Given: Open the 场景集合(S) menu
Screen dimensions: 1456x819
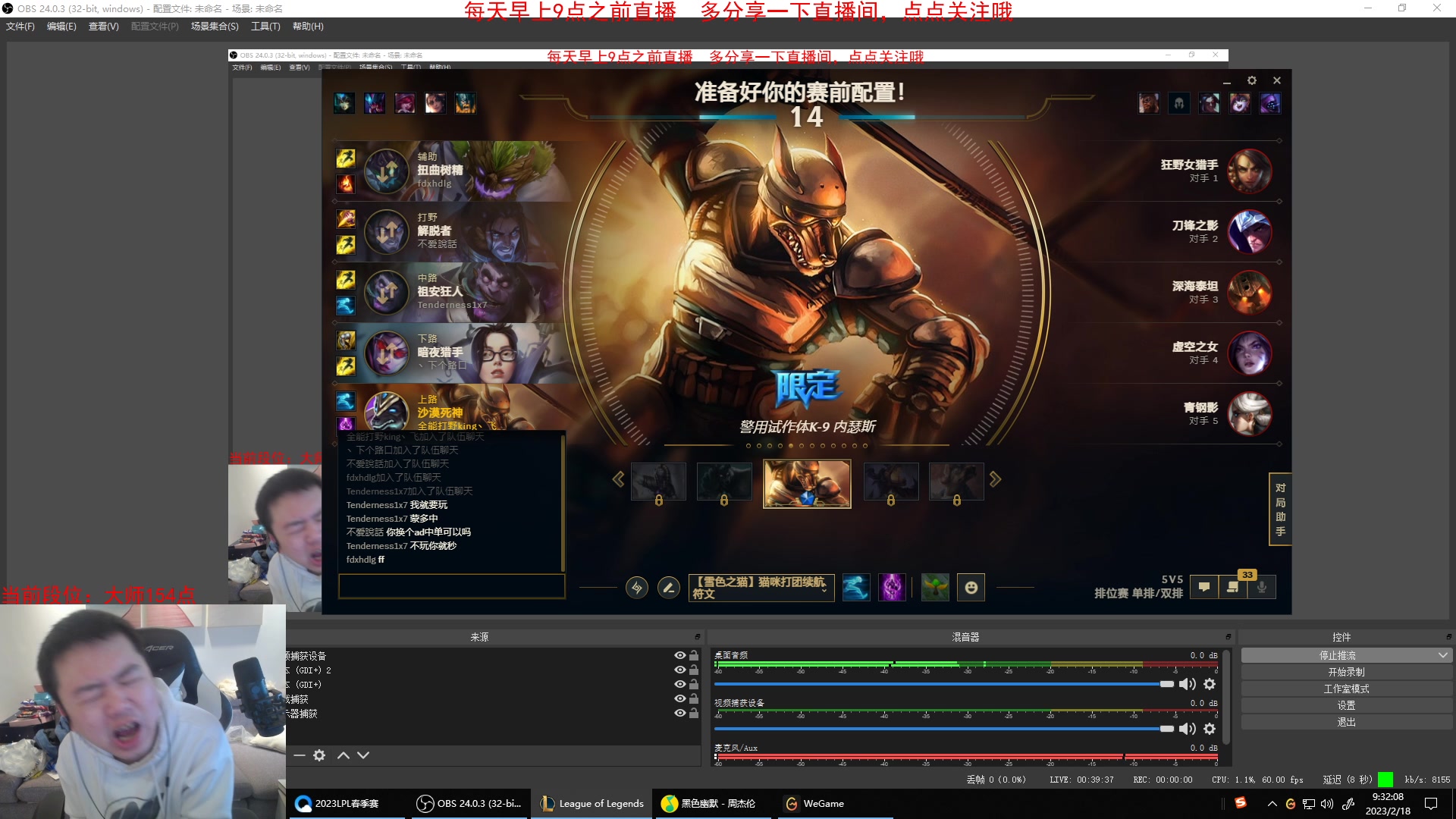Looking at the screenshot, I should coord(215,27).
